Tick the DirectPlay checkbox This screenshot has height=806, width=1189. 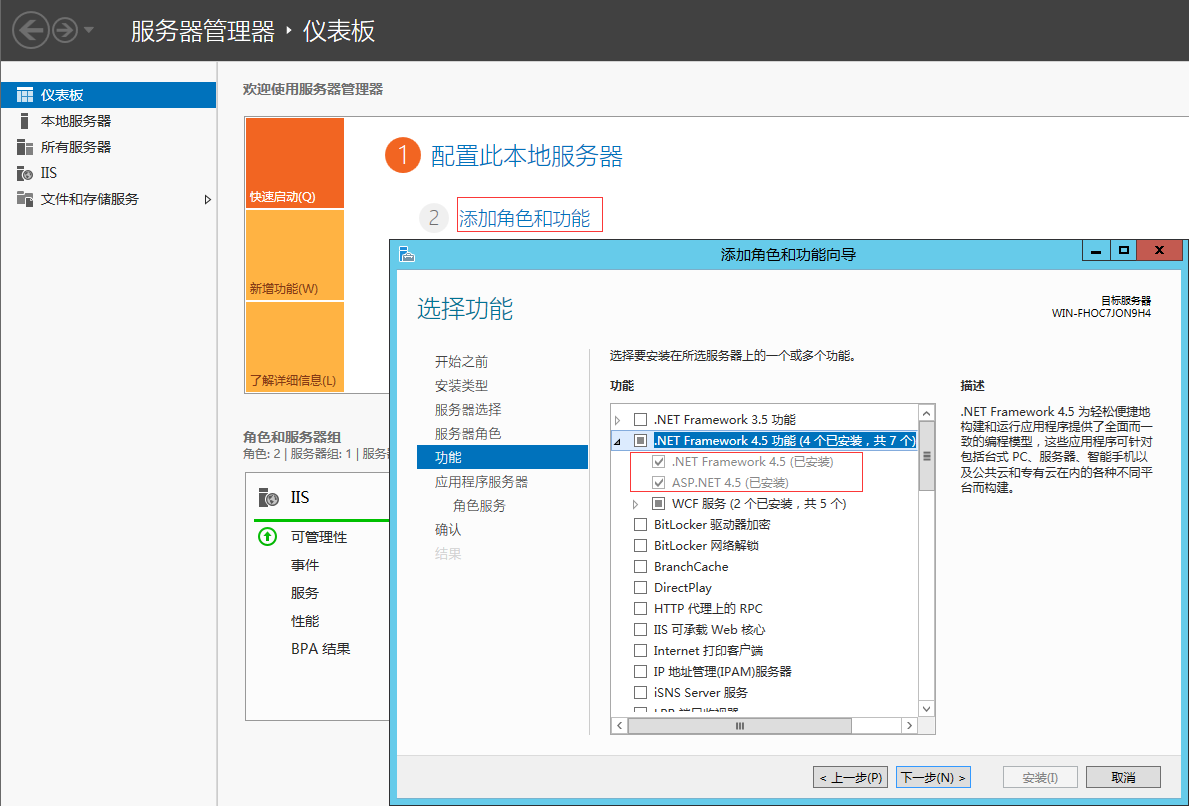[641, 588]
